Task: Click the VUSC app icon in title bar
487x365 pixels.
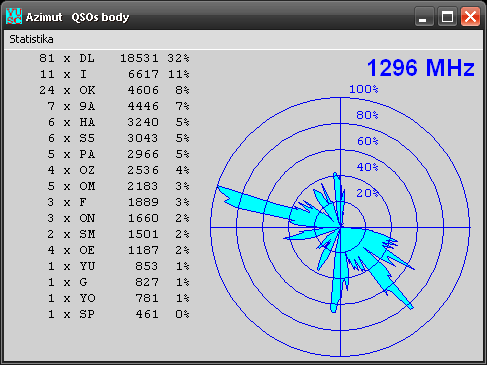Action: point(14,16)
